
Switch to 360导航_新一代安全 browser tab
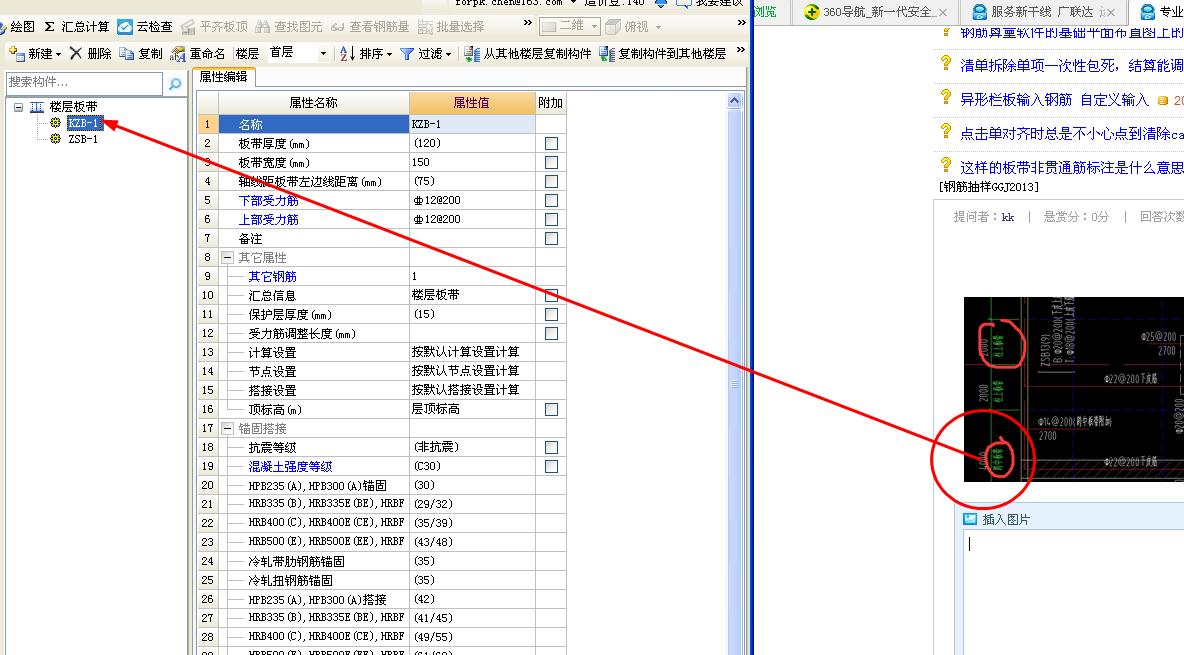tap(876, 12)
